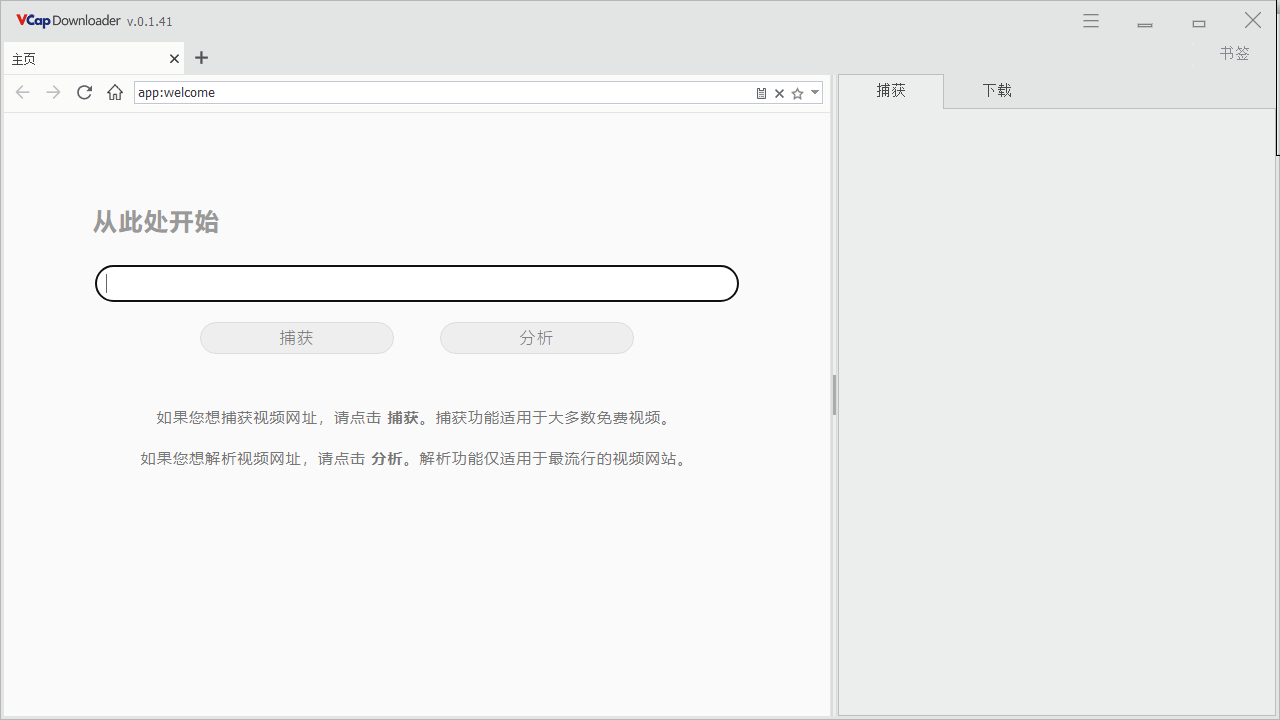Click the browser Back navigation arrow

tap(22, 92)
